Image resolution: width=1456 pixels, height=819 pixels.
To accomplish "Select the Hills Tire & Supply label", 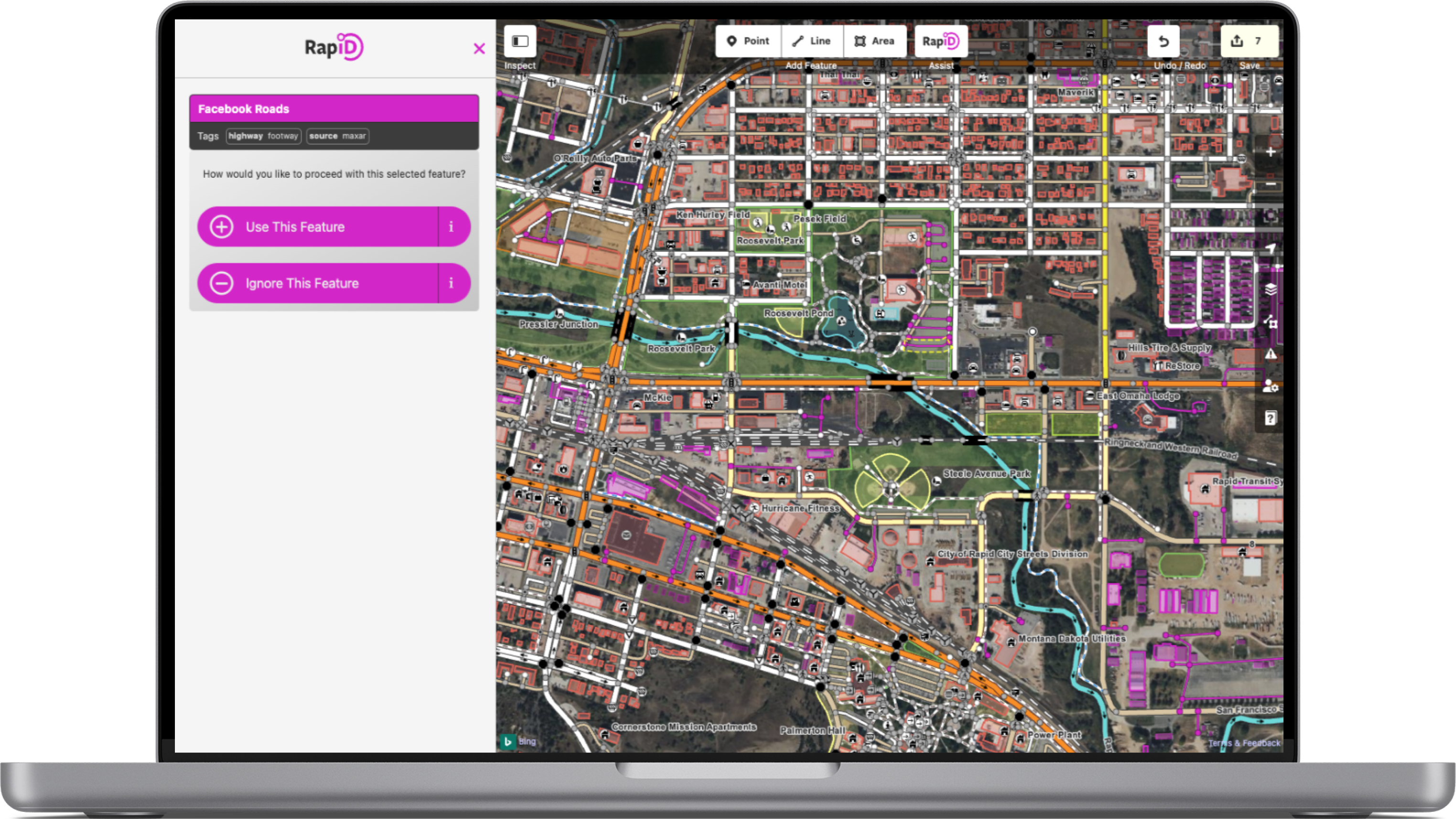I will tap(1169, 347).
